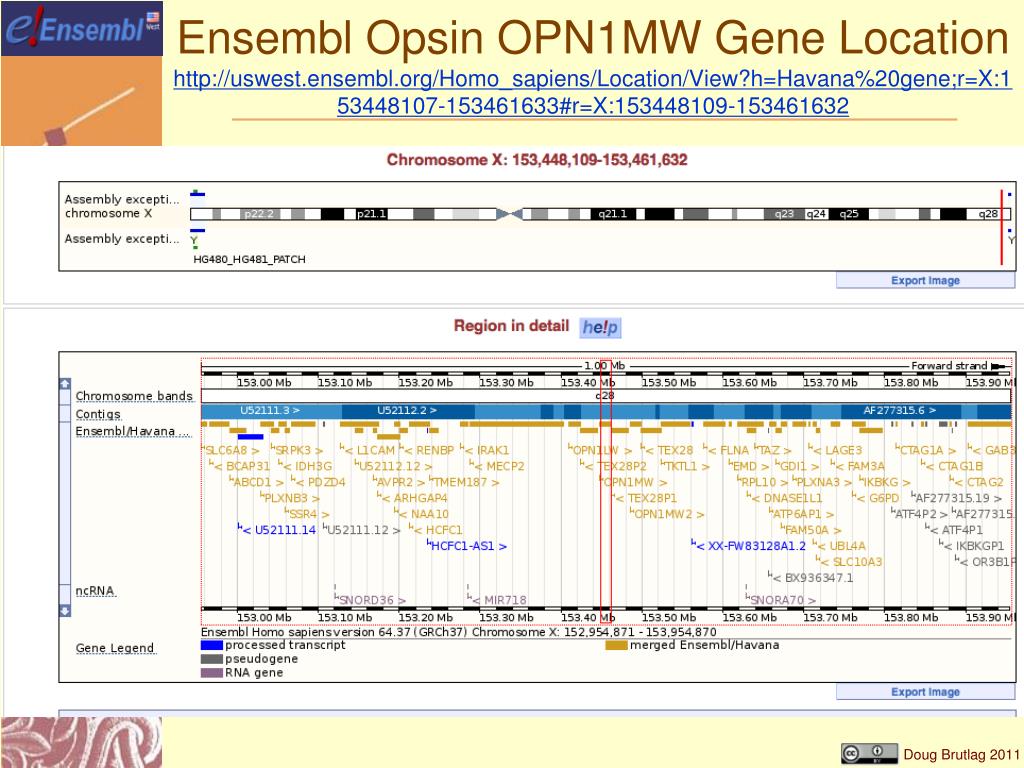The image size is (1024, 768).
Task: Select the OPN1MW gene label
Action: pos(632,482)
